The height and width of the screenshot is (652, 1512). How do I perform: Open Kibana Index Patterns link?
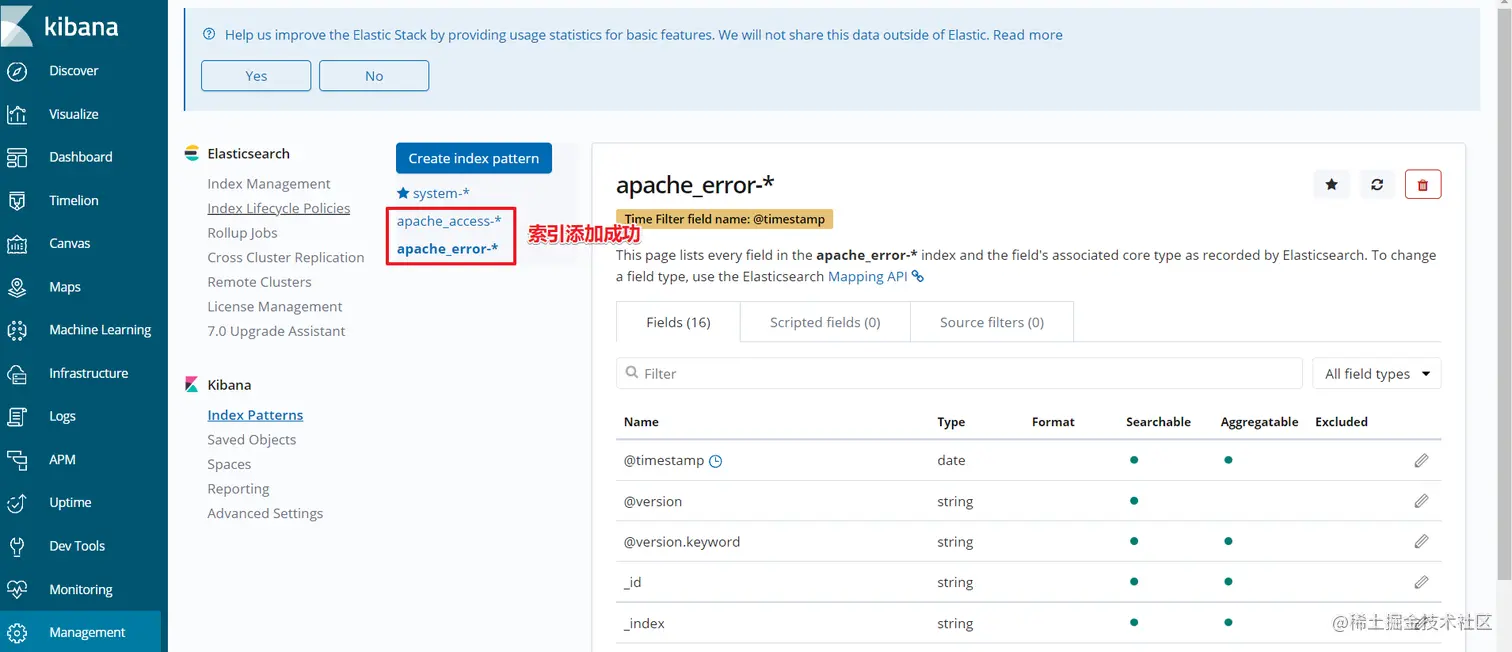coord(255,415)
